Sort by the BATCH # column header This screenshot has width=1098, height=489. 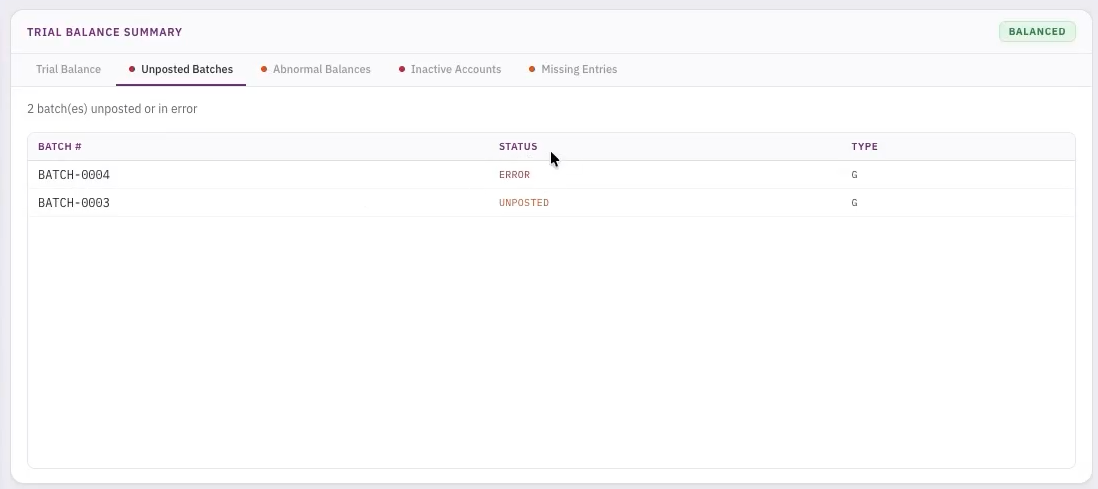60,147
